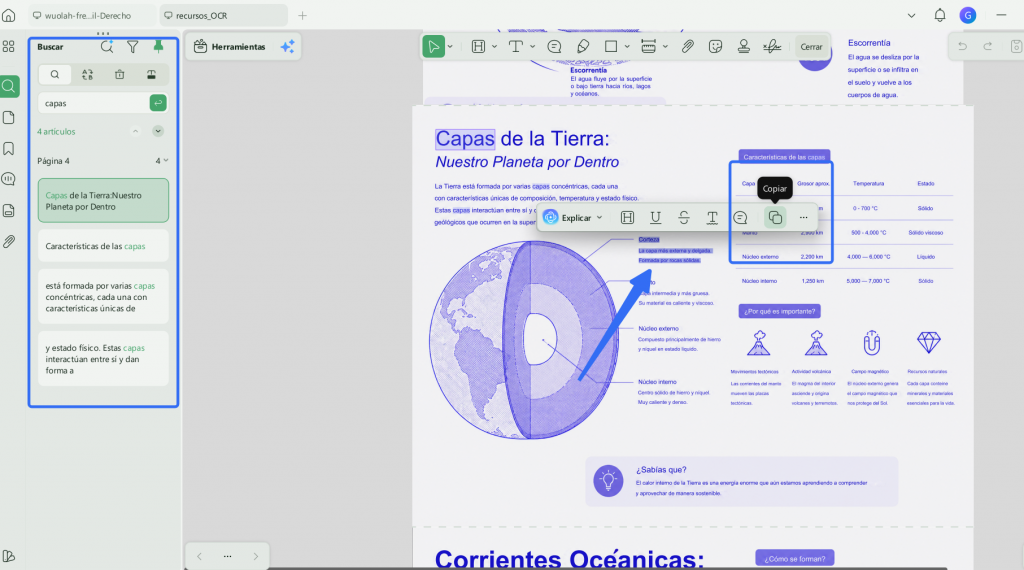Select result 'Capas de la Tierra:Nuestro Planeta'

pos(103,200)
